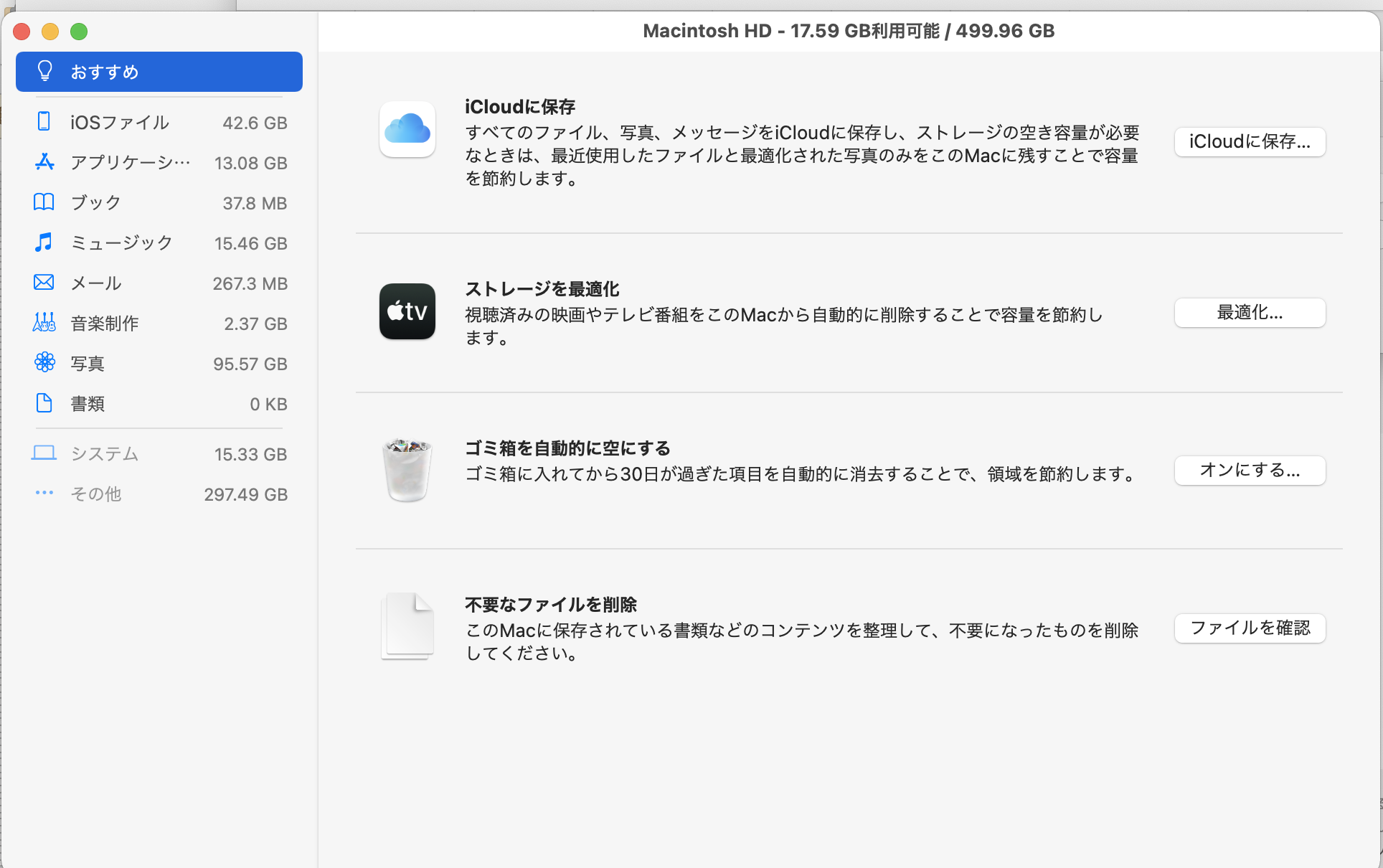Select ミュージック music note icon in sidebar
Viewport: 1383px width, 868px height.
coord(44,242)
